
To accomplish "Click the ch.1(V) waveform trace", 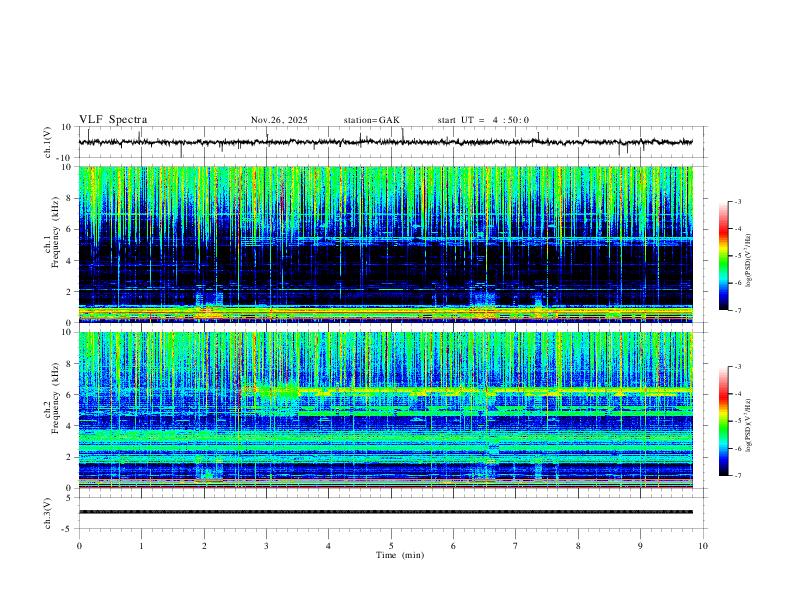I will pos(386,142).
